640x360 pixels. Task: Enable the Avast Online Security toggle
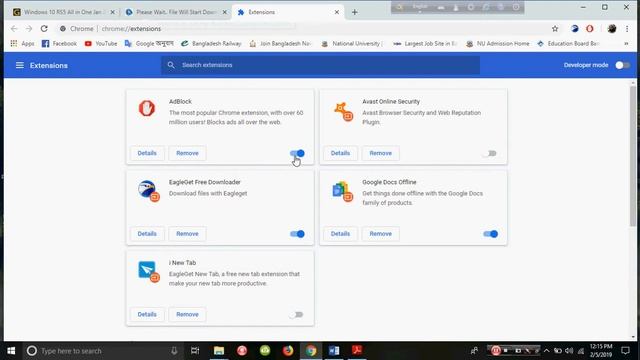[490, 153]
